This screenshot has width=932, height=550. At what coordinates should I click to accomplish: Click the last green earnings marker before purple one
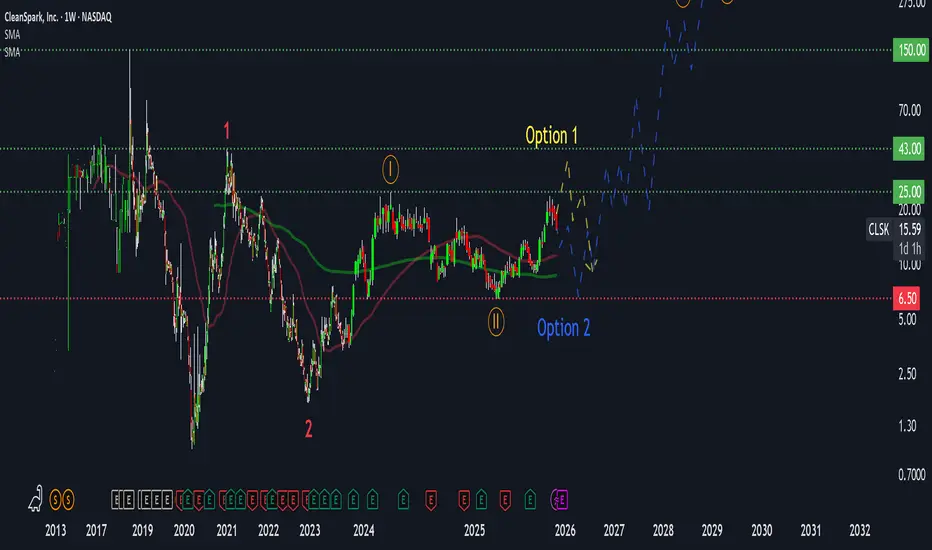point(530,500)
